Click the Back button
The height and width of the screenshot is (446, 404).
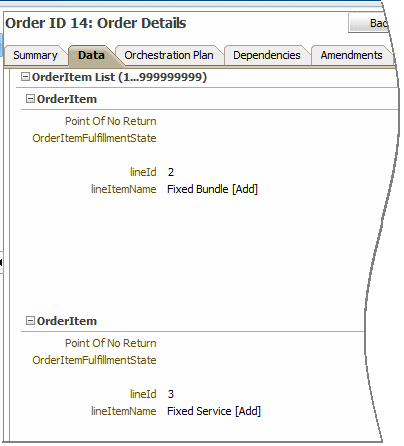pyautogui.click(x=368, y=23)
